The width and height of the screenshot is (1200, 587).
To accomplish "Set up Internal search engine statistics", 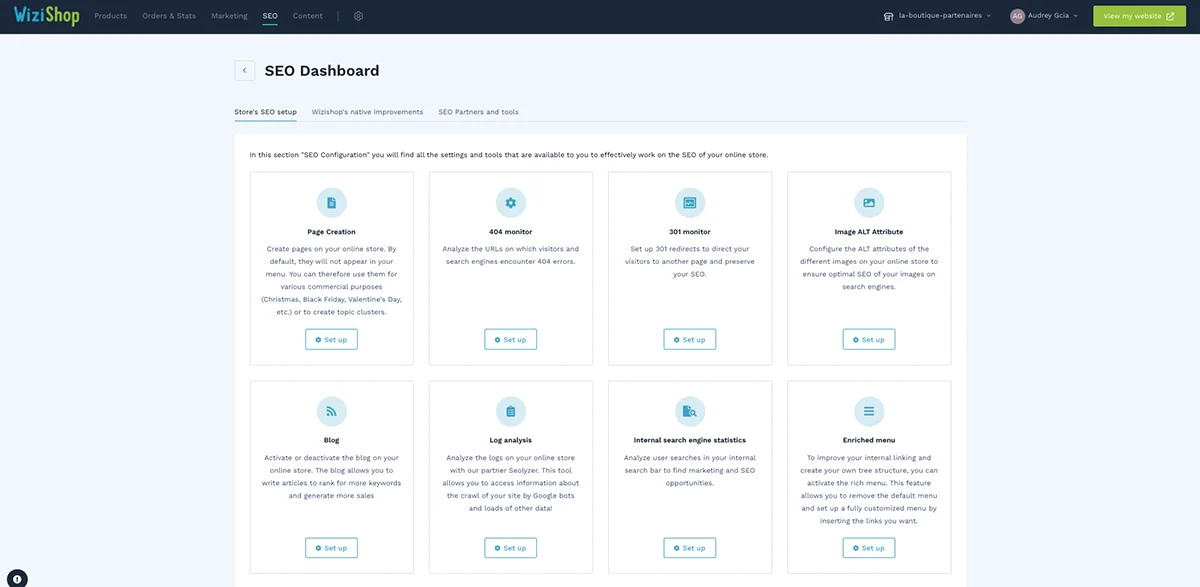I will click(690, 548).
